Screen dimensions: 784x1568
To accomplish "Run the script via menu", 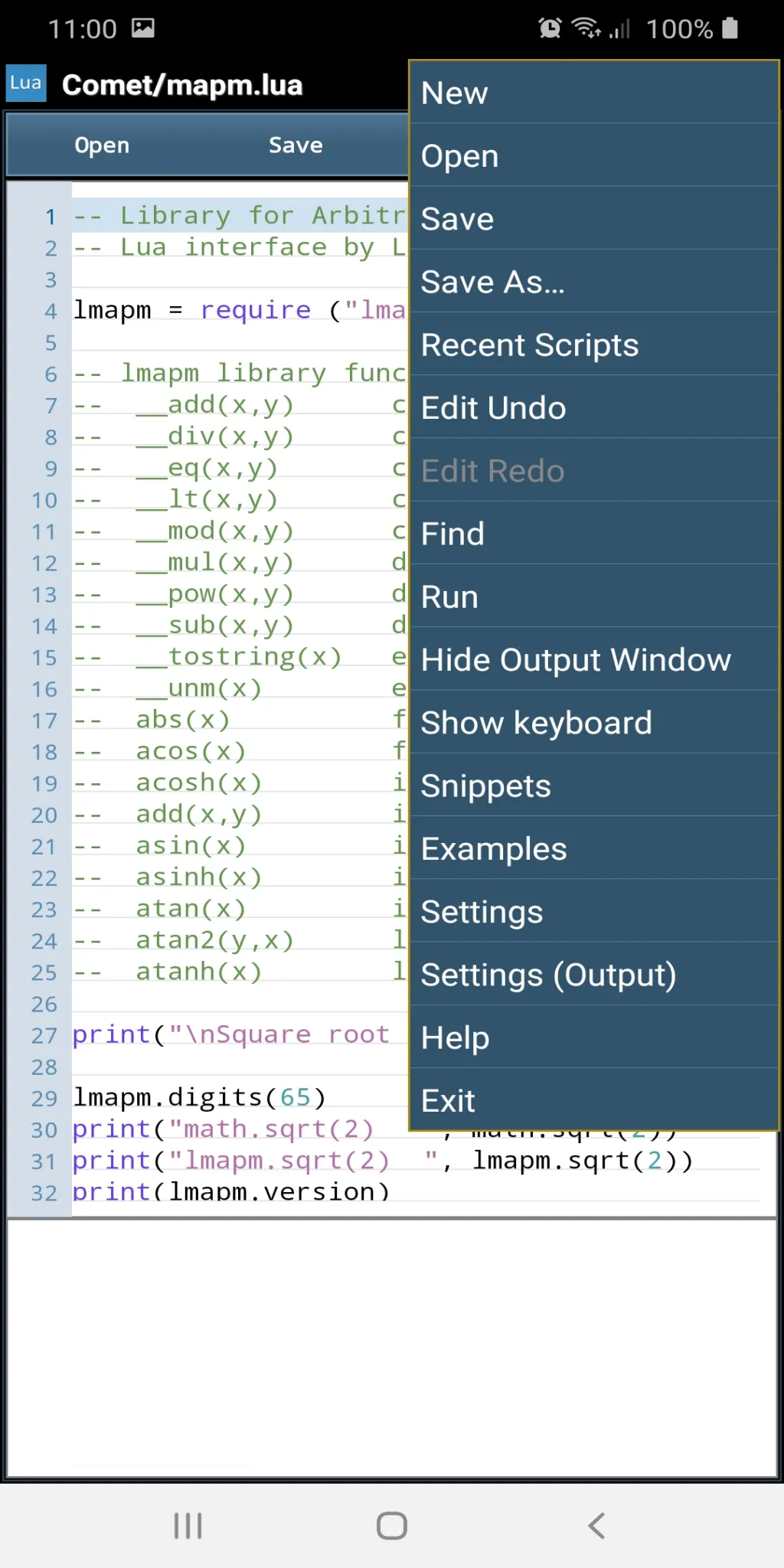I will (x=594, y=596).
